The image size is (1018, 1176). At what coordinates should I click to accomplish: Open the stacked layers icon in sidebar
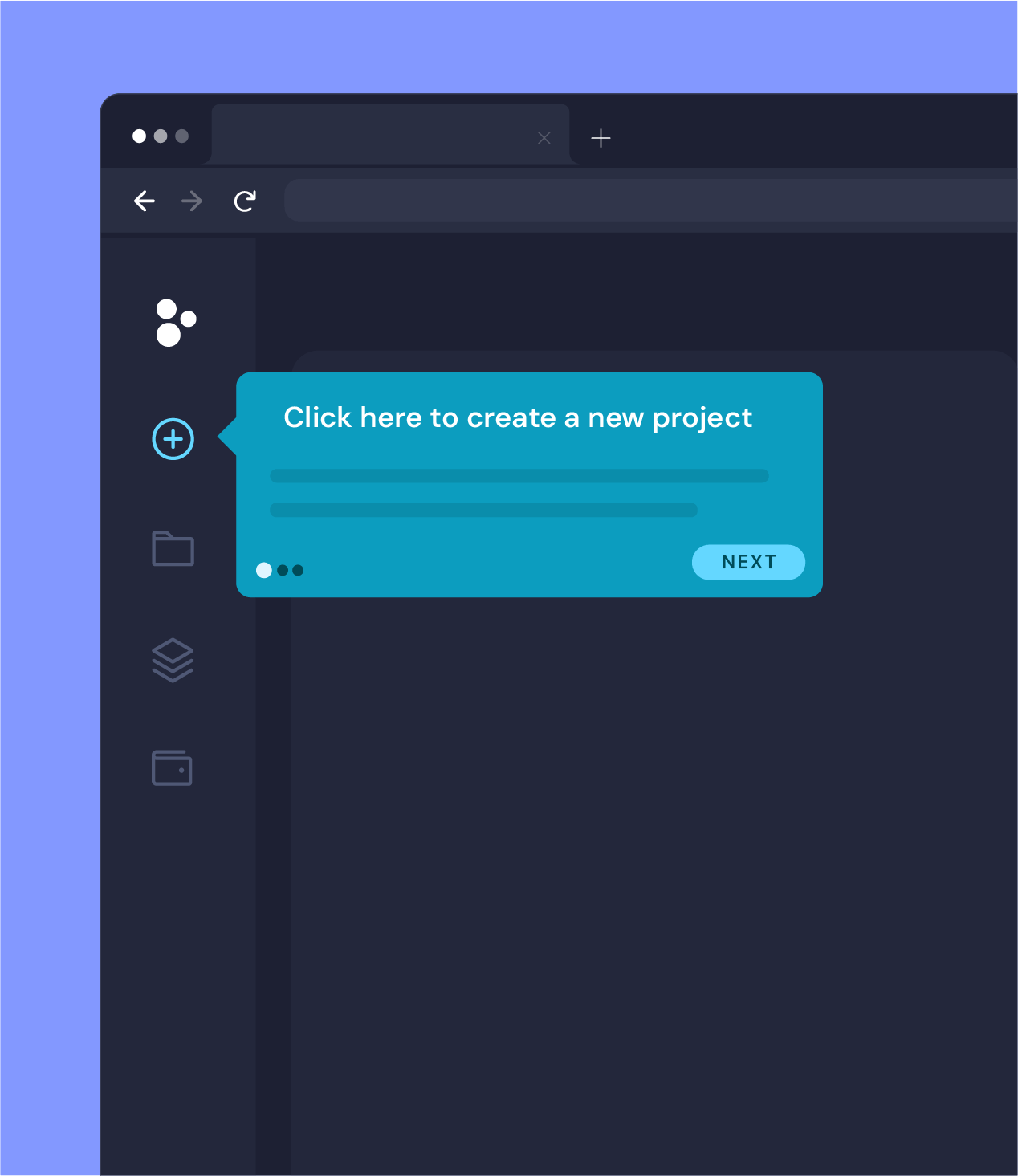pyautogui.click(x=173, y=660)
